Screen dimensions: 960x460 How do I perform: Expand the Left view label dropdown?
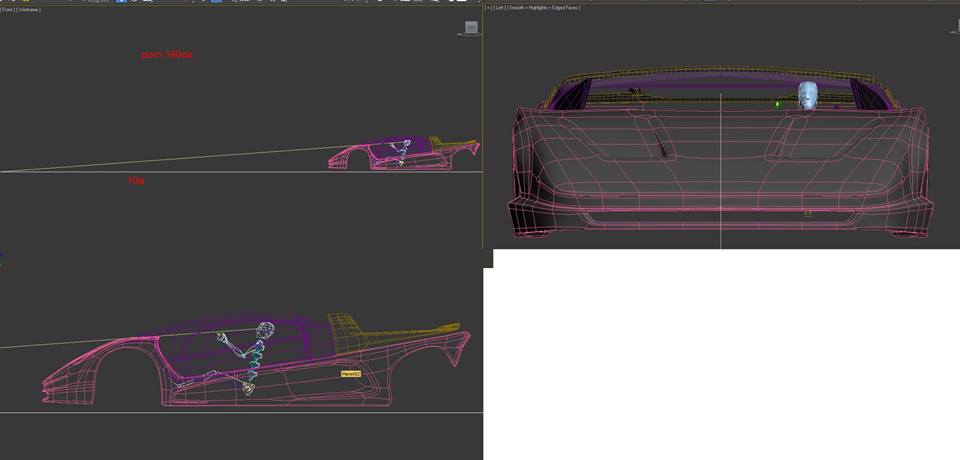click(x=498, y=8)
